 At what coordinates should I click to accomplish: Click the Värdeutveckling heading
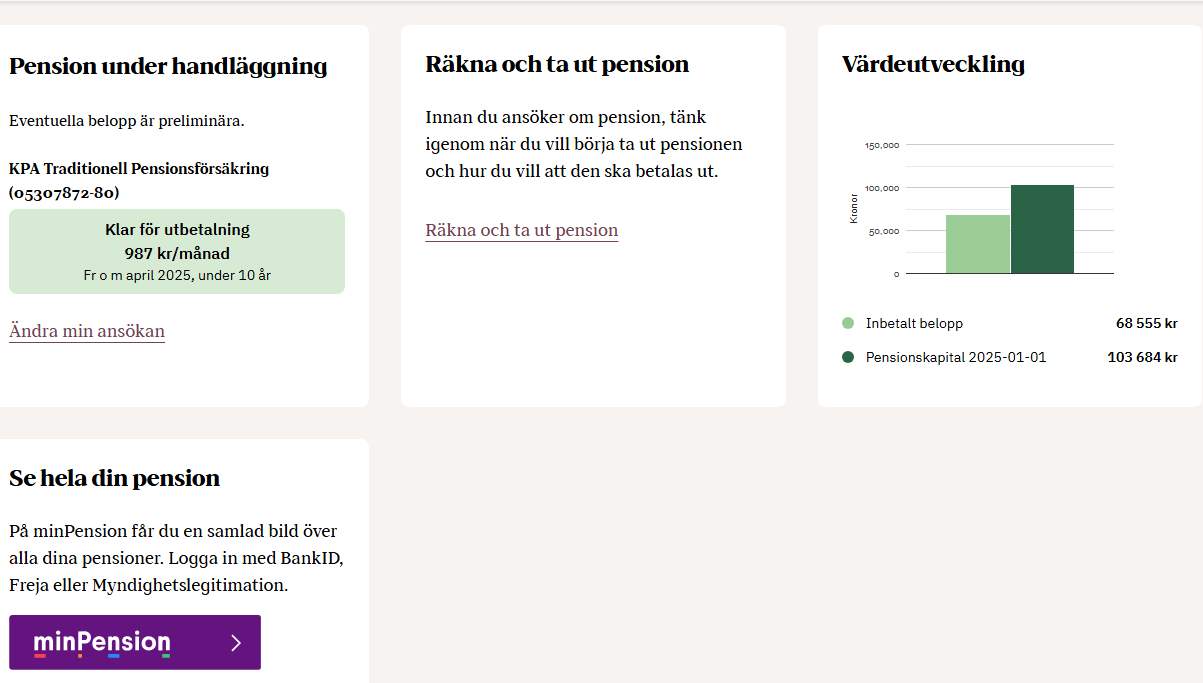click(x=933, y=64)
